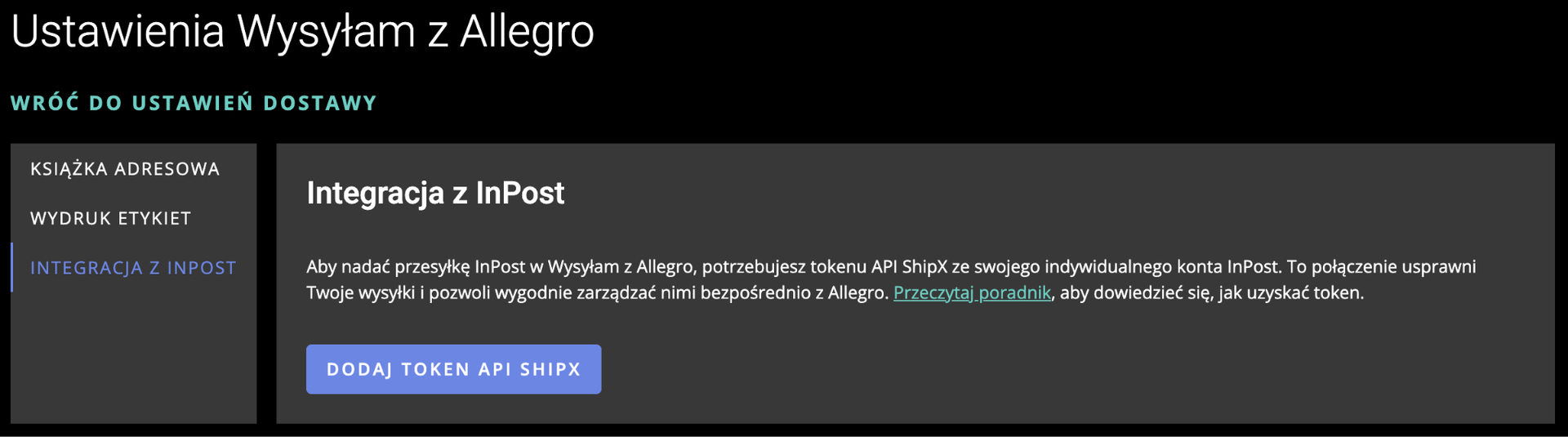Open the Przeczytaj poradnik guide link
This screenshot has height=437, width=1568.
pyautogui.click(x=972, y=292)
